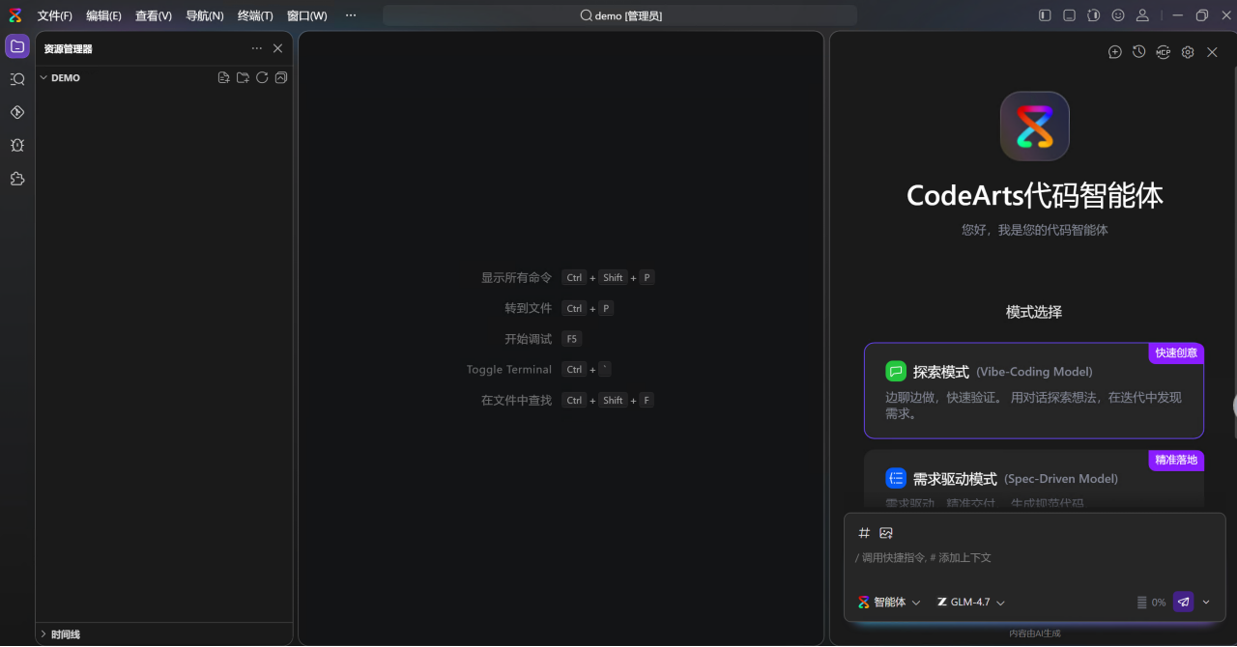This screenshot has height=647, width=1237.
Task: Click the 内容由AI生成 notice text
Action: tap(1035, 633)
